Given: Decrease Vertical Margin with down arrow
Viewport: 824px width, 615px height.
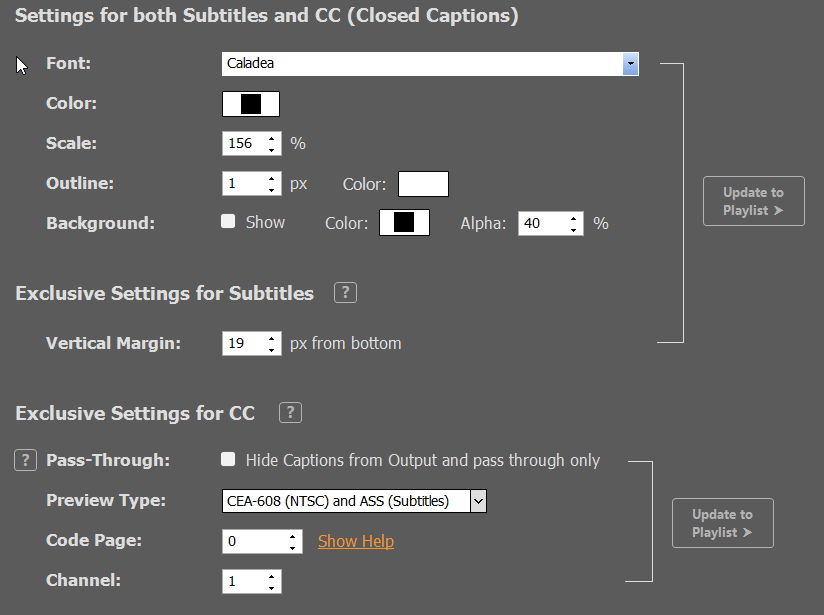Looking at the screenshot, I should click(271, 350).
